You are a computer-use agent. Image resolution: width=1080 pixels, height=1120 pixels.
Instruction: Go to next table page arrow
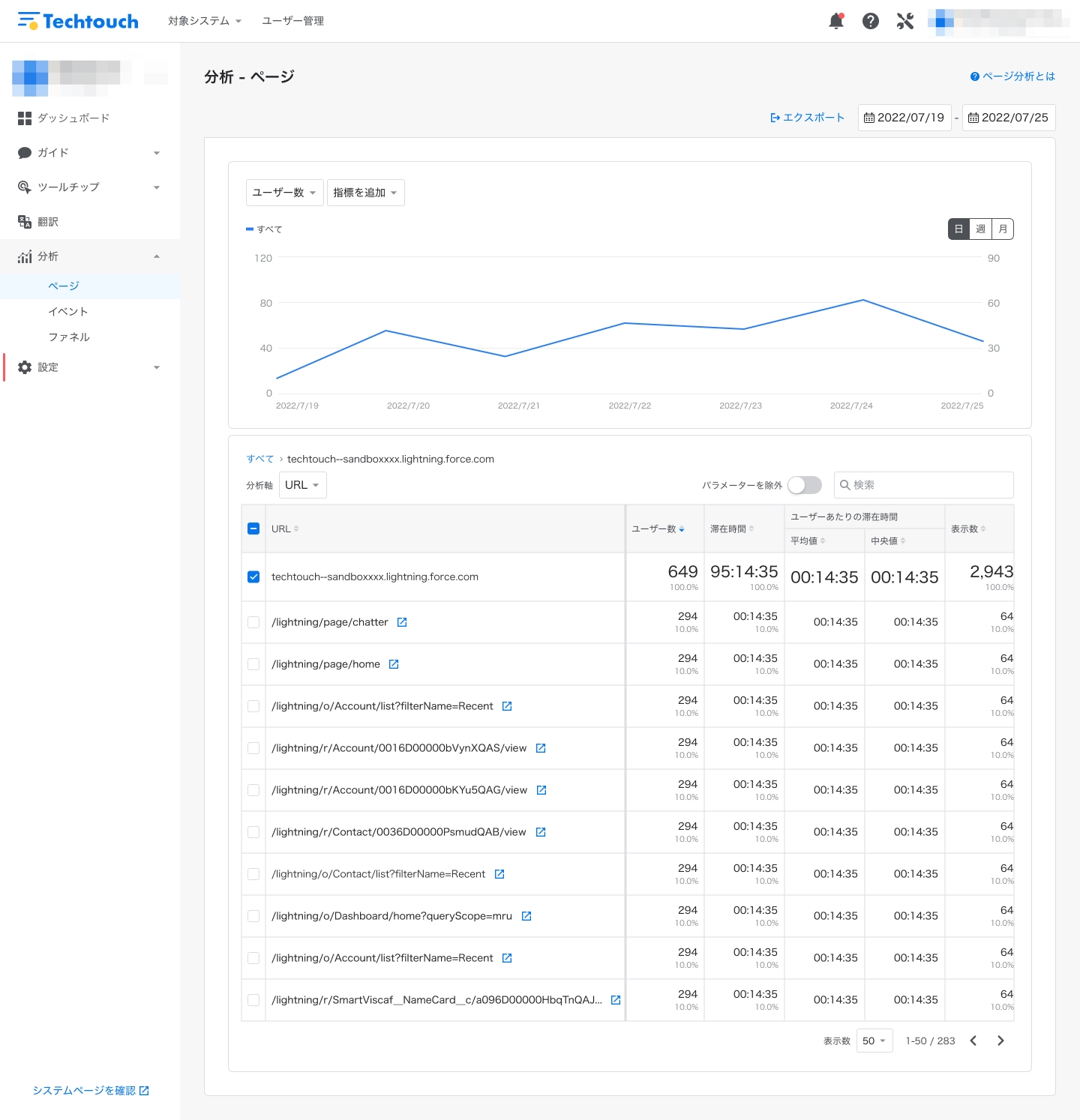[1000, 1041]
